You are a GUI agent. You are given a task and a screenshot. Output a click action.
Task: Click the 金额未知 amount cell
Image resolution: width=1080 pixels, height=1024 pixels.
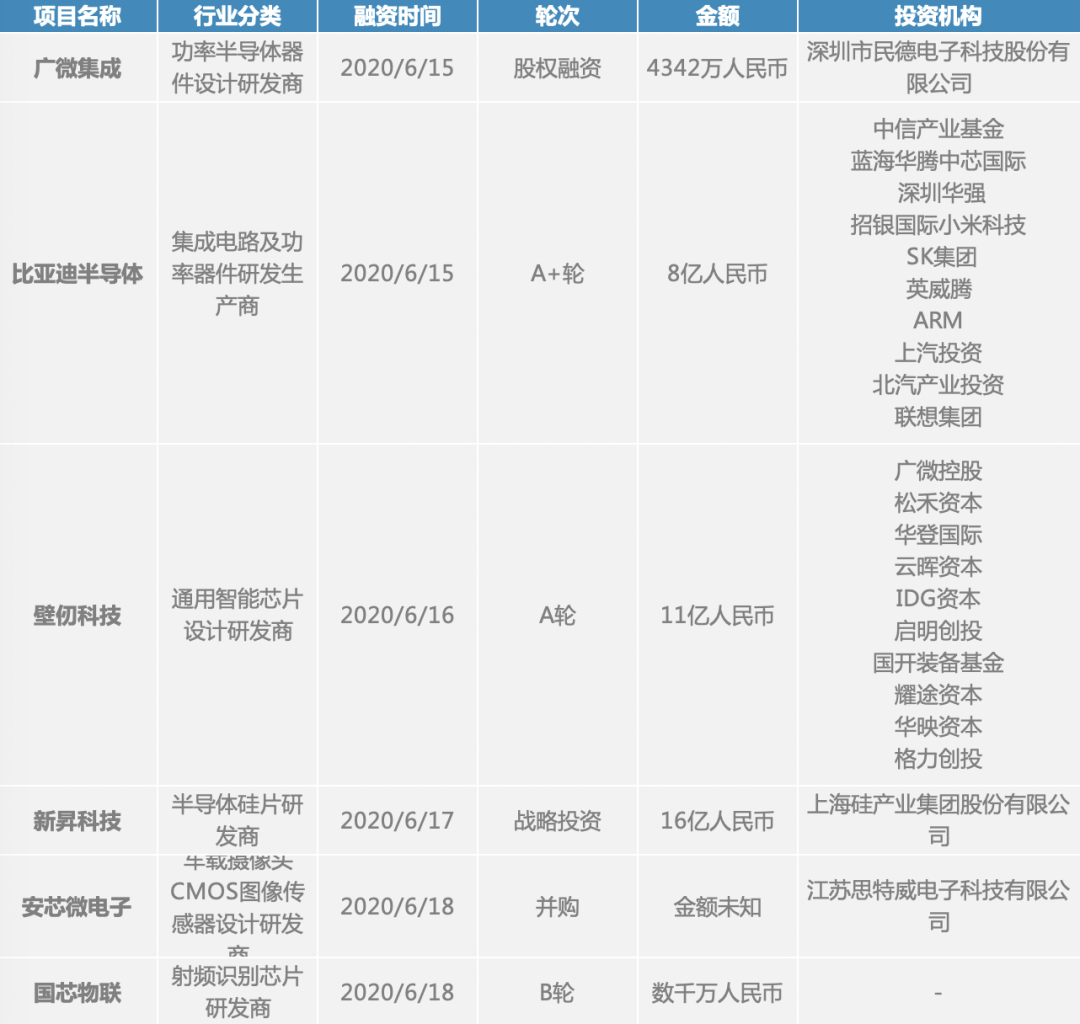[x=717, y=906]
